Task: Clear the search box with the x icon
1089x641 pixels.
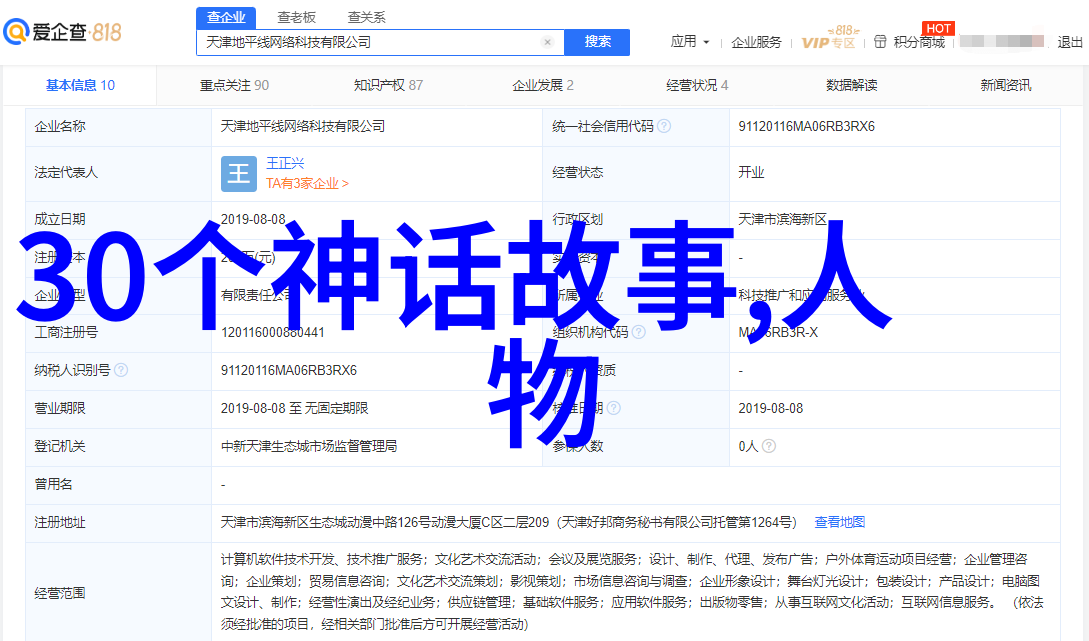Action: pyautogui.click(x=547, y=42)
